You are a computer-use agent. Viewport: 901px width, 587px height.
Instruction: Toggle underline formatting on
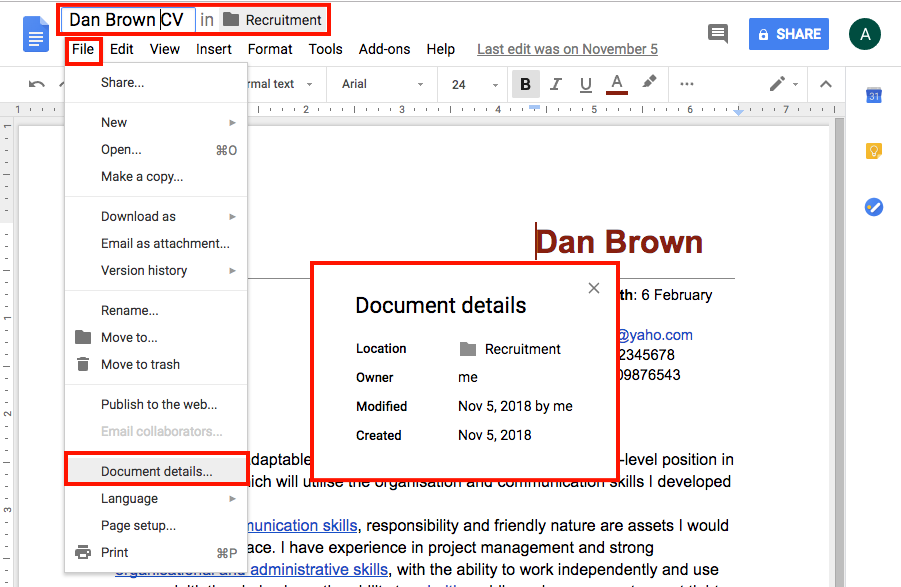click(x=588, y=84)
